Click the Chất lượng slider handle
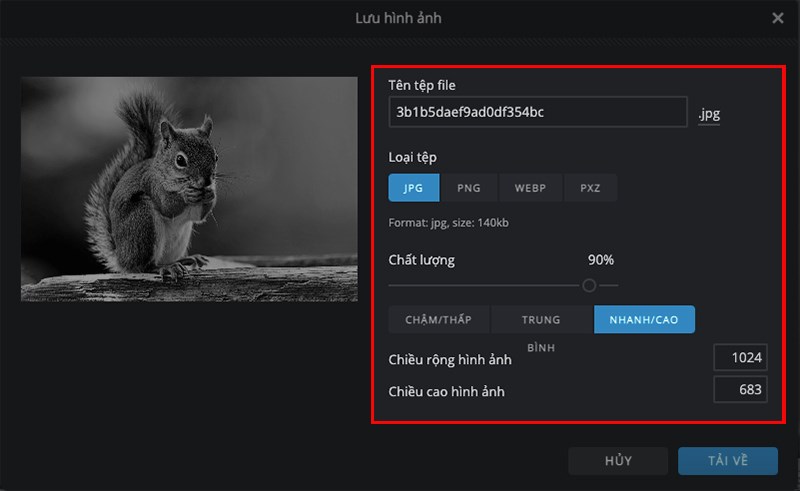 [589, 285]
